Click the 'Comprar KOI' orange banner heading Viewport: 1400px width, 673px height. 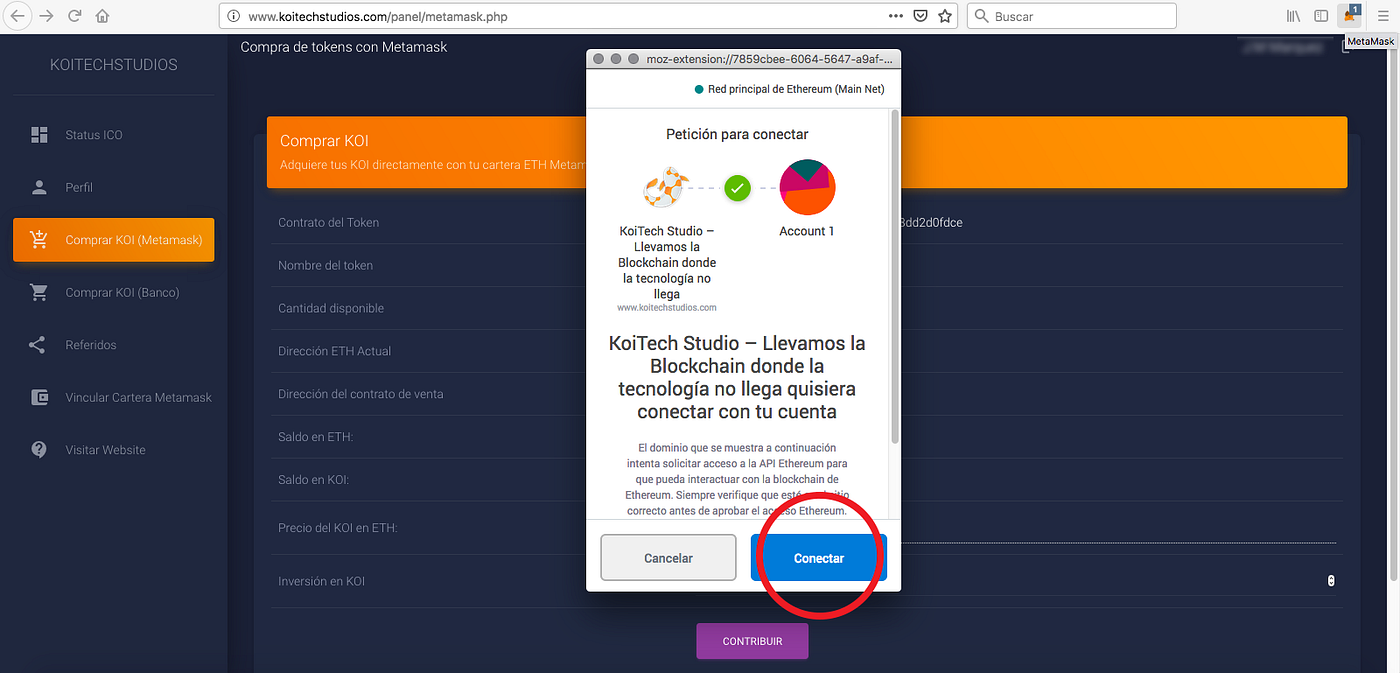324,141
